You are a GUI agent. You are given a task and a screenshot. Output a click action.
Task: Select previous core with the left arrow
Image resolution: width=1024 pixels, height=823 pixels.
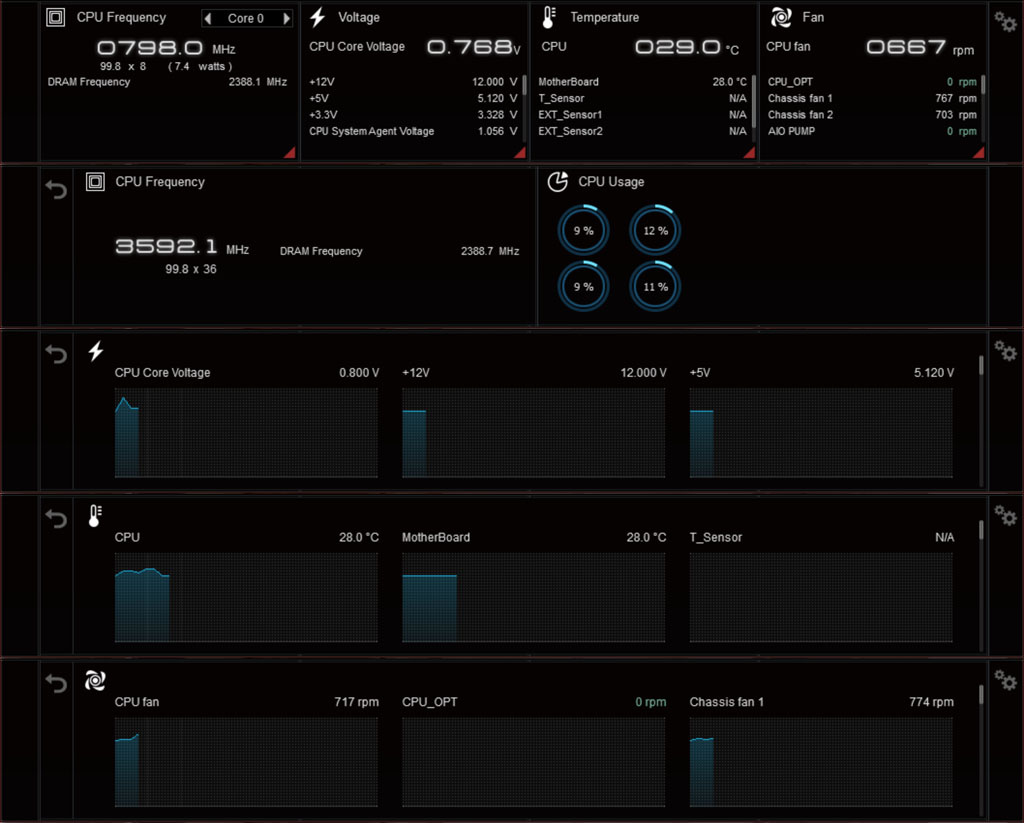[x=208, y=18]
